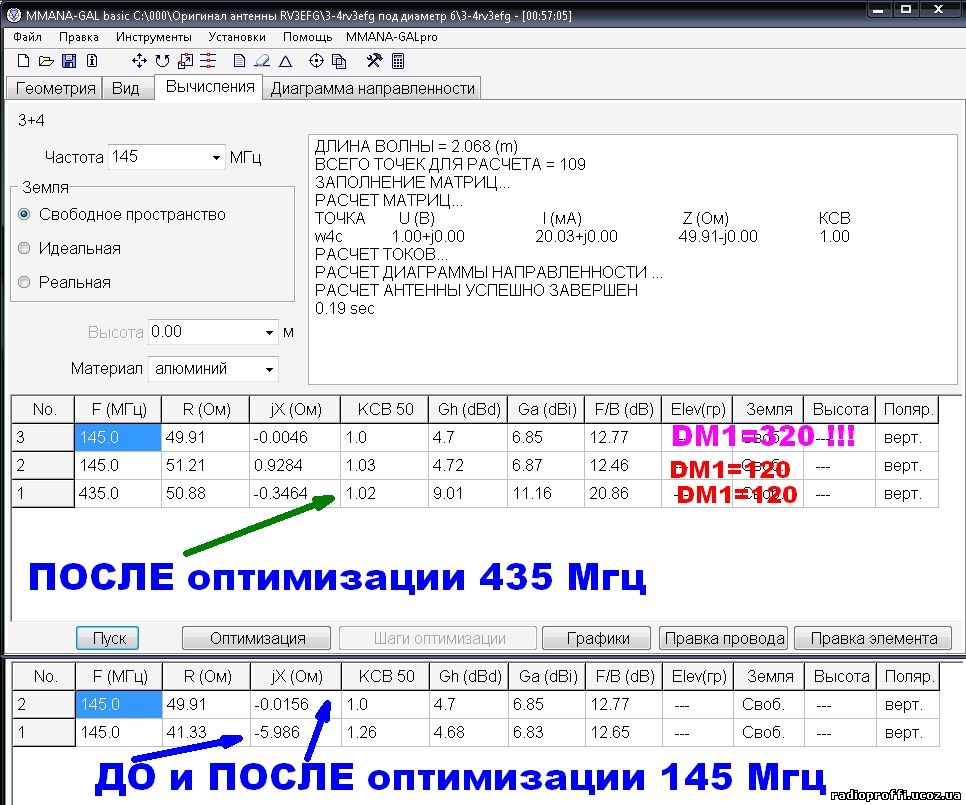Select the 0.9284 reactance cell

pos(295,465)
